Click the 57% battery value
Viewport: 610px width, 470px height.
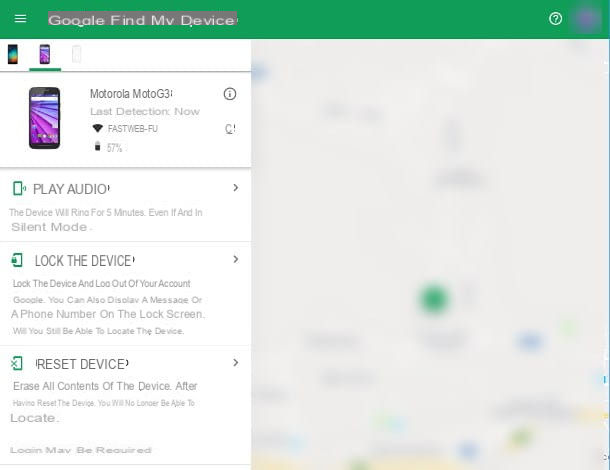(x=114, y=148)
